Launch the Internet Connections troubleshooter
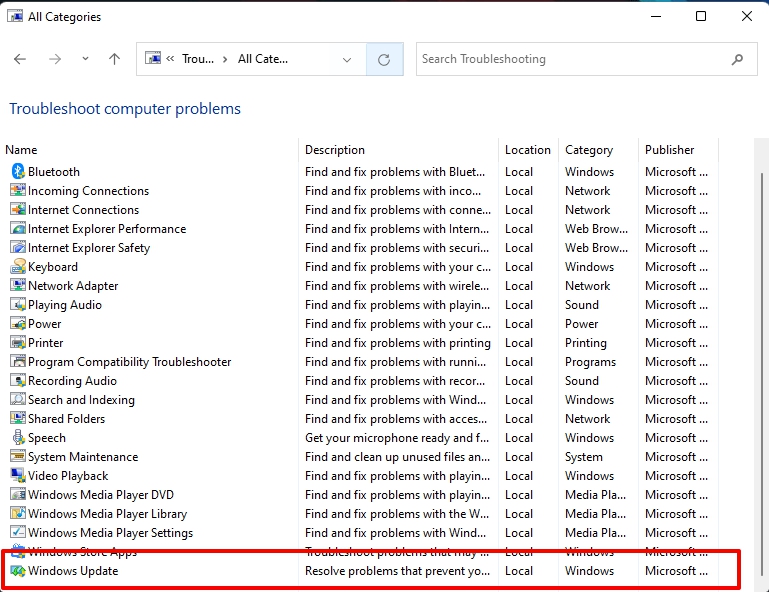The width and height of the screenshot is (769, 592). pos(83,210)
